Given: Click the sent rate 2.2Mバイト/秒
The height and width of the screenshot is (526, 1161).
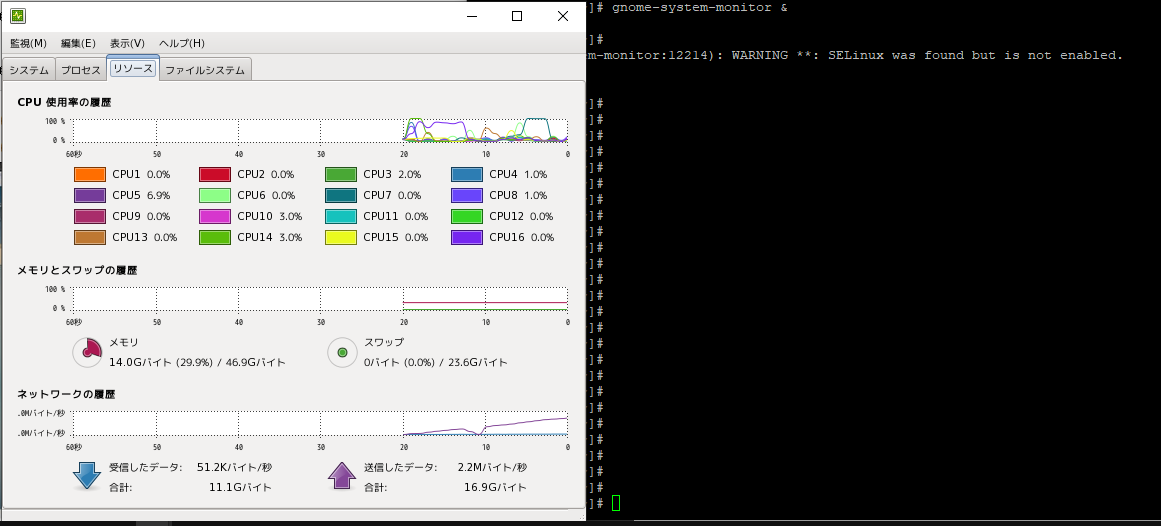Looking at the screenshot, I should coord(492,467).
